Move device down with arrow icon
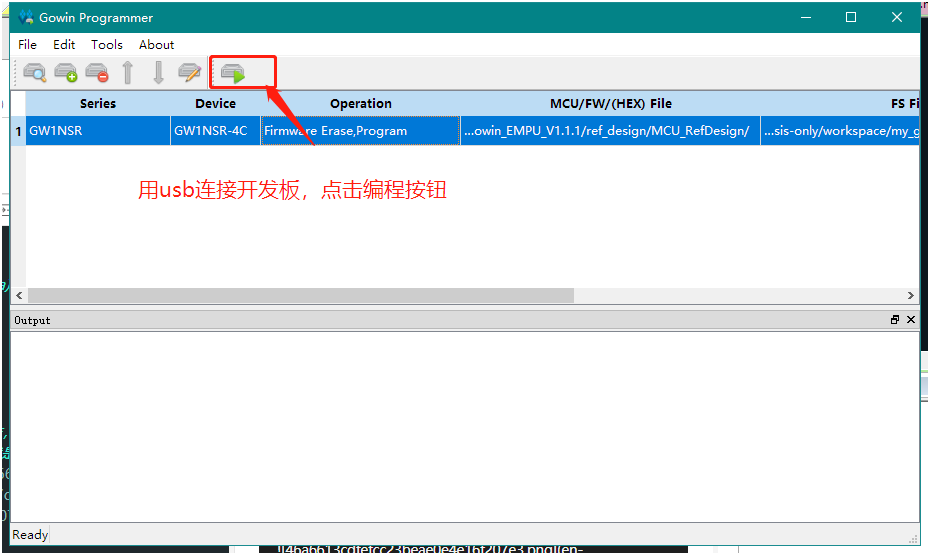The image size is (930, 555). [158, 73]
